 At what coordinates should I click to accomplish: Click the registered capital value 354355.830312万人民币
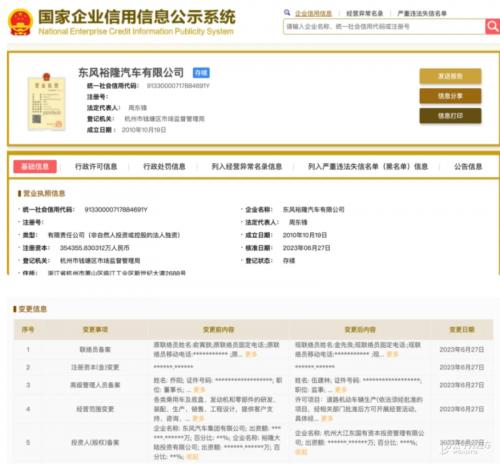[x=94, y=248]
